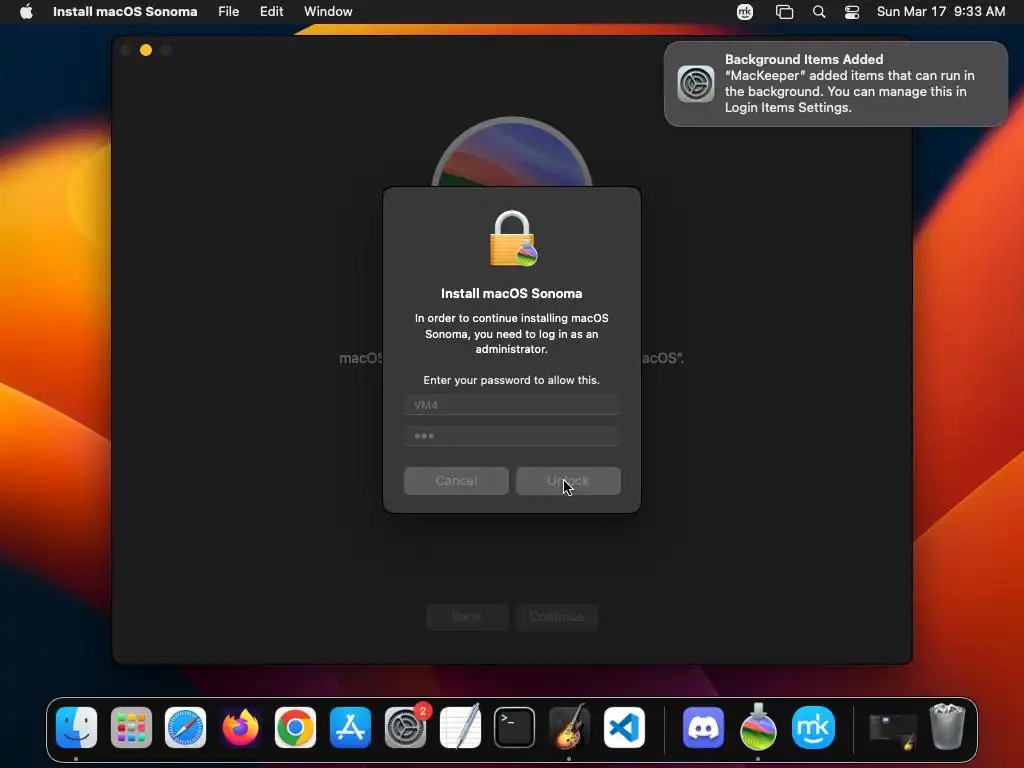This screenshot has height=768, width=1024.
Task: Open Finder from the Dock
Action: pos(76,727)
